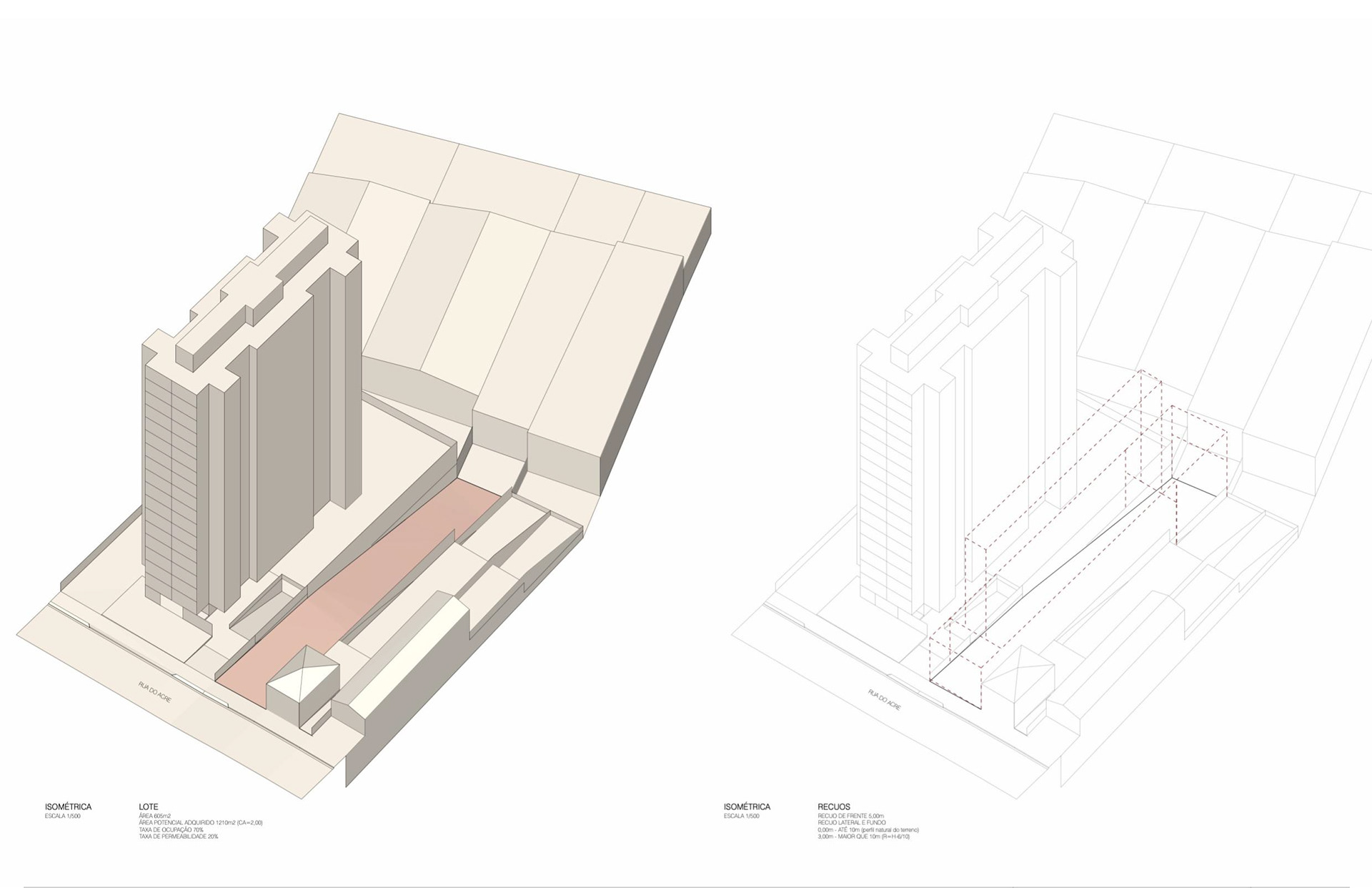
Task: Click the LOTE heading text
Action: [149, 807]
